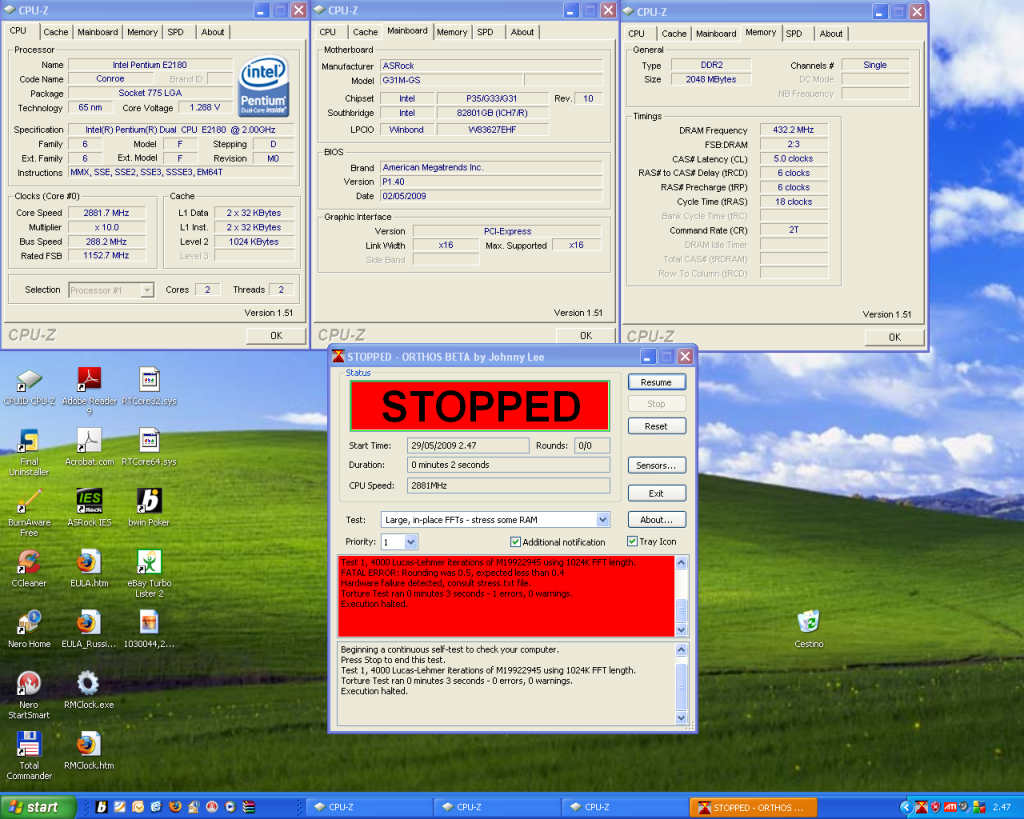Open the Total Commander shortcut

click(x=29, y=756)
